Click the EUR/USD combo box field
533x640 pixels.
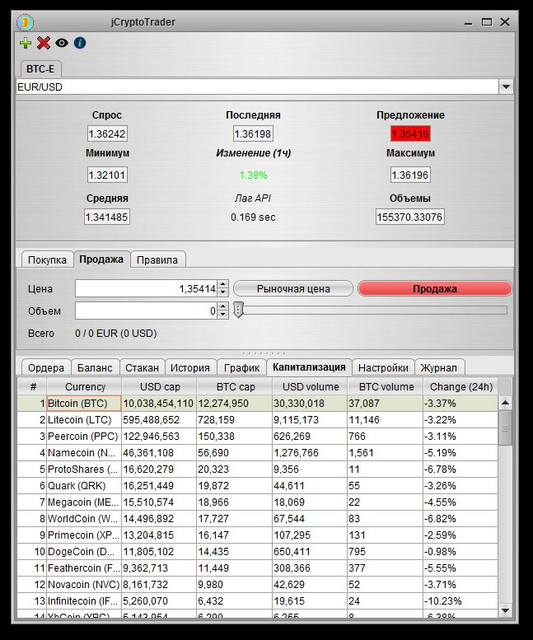pos(258,87)
